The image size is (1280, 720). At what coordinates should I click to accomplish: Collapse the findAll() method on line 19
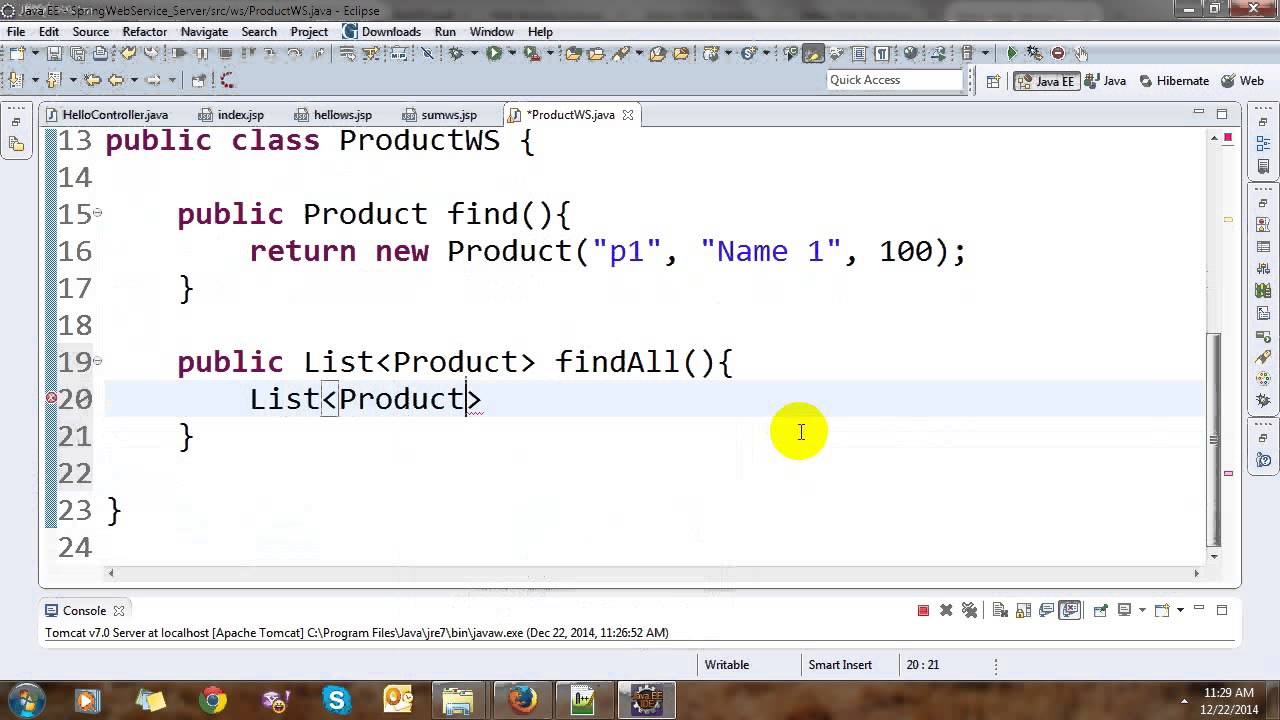click(x=97, y=360)
